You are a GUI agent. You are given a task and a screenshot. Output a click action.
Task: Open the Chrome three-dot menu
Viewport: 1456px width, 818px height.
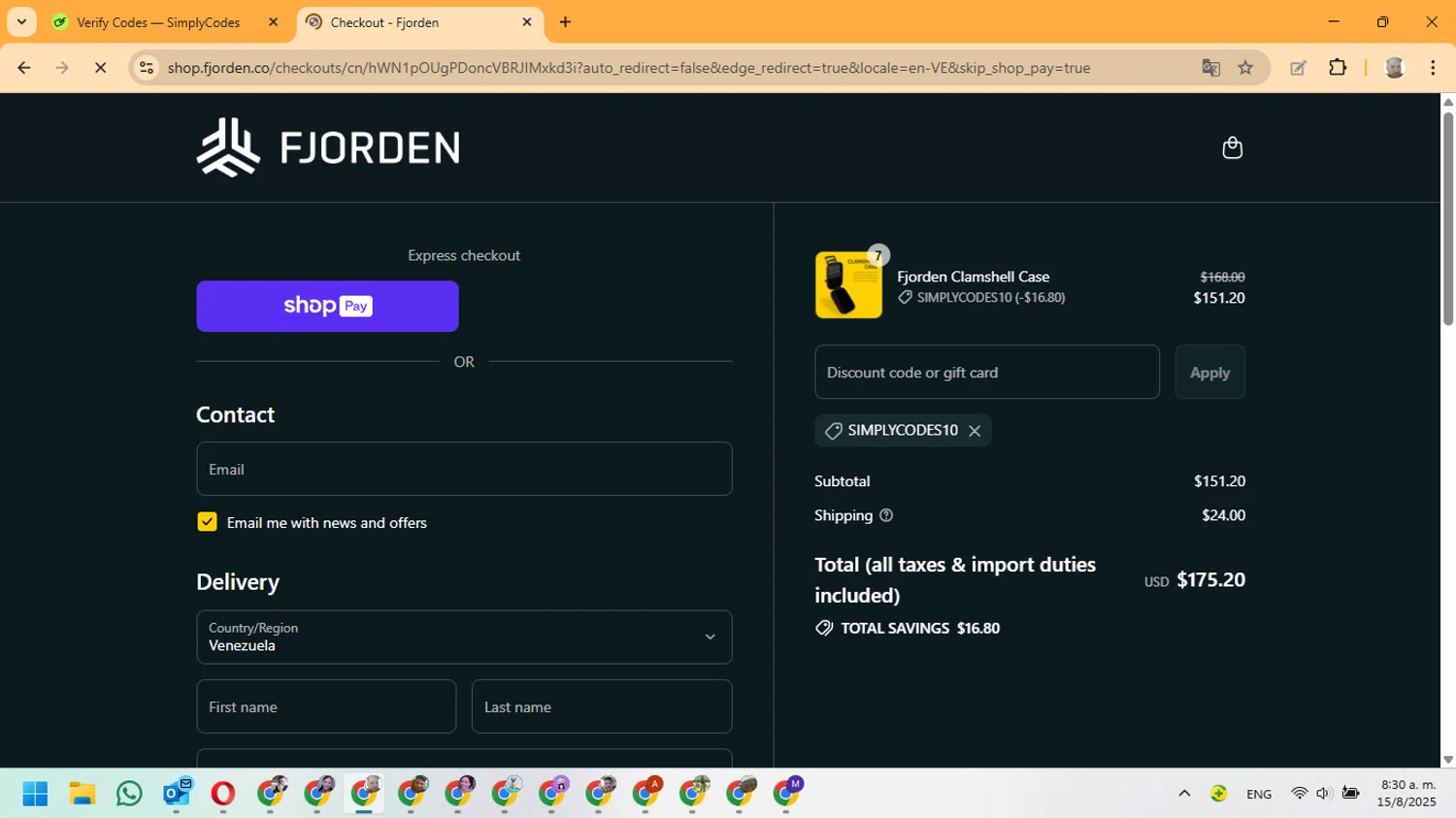click(x=1433, y=68)
